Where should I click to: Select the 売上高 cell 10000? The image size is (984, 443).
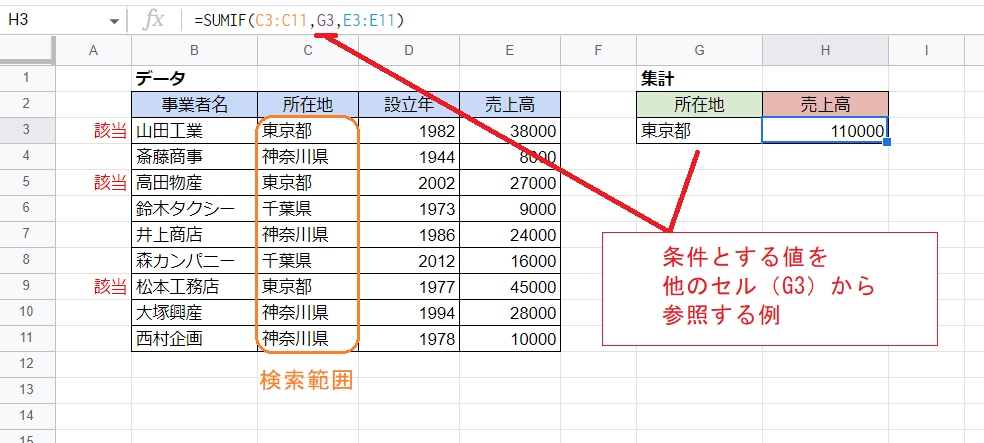510,339
